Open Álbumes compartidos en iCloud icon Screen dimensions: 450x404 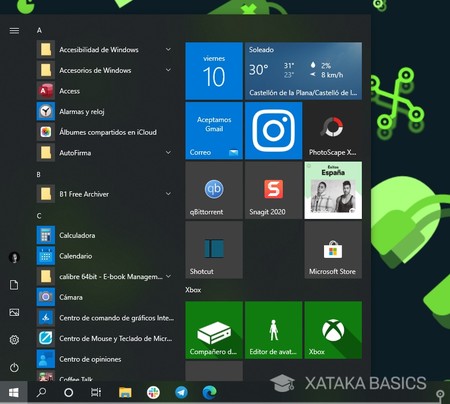[46, 132]
